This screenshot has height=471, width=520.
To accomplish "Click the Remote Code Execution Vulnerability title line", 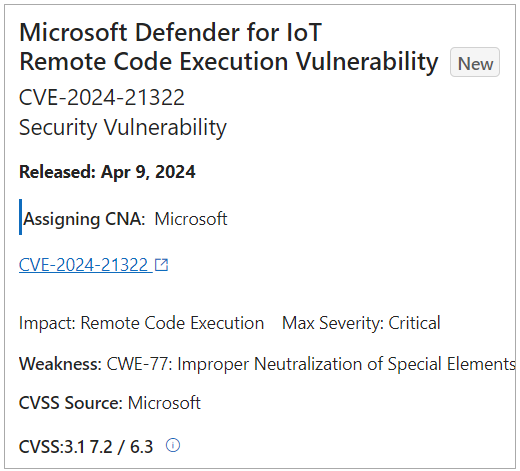I will [x=229, y=62].
